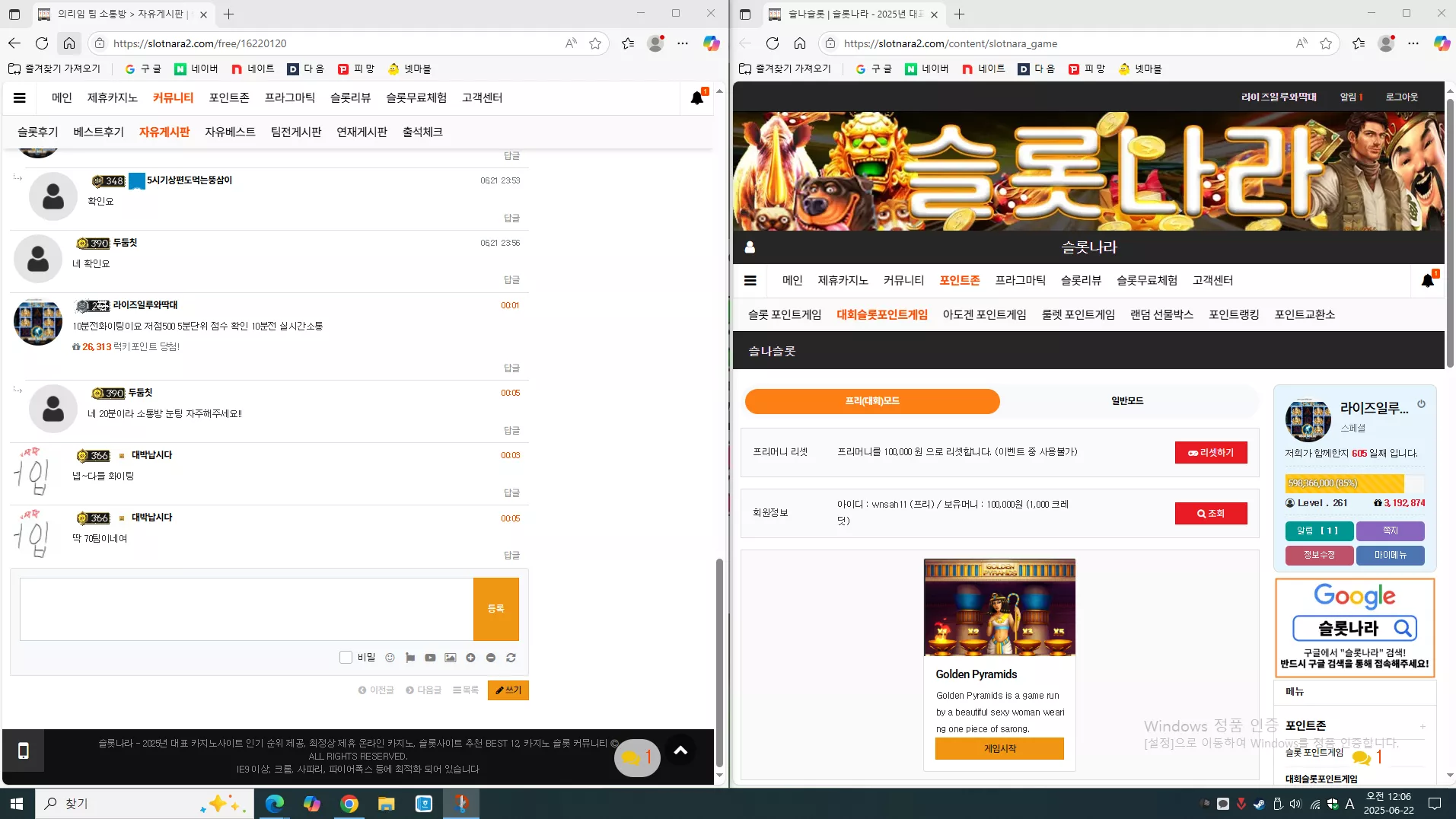The width and height of the screenshot is (1456, 819).
Task: Click the mobile view icon in the footer
Action: click(x=24, y=751)
